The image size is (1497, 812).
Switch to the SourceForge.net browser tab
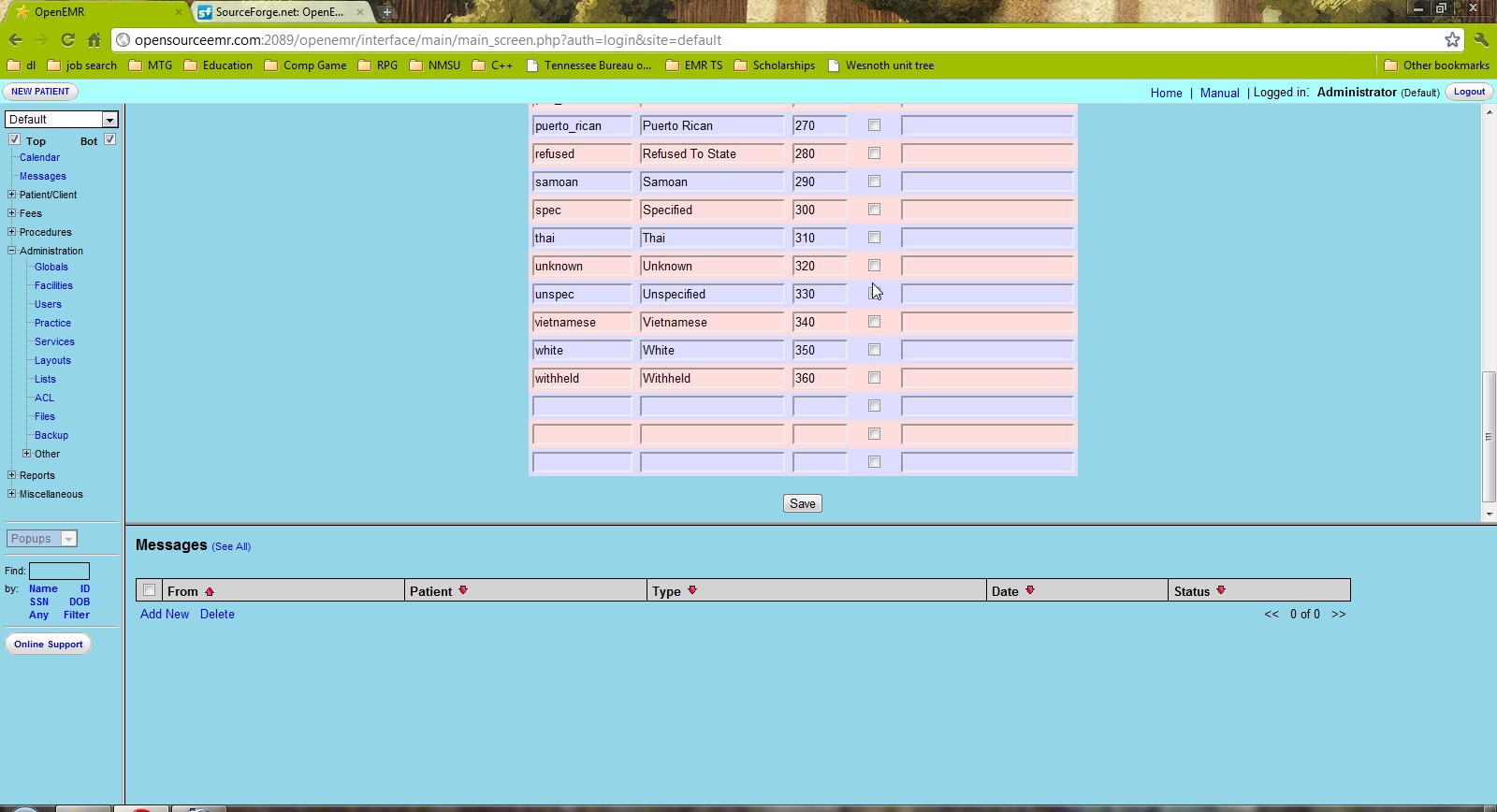coord(279,12)
